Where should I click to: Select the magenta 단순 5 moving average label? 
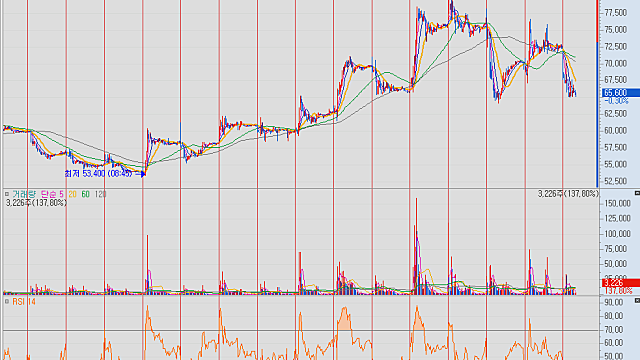pos(52,194)
